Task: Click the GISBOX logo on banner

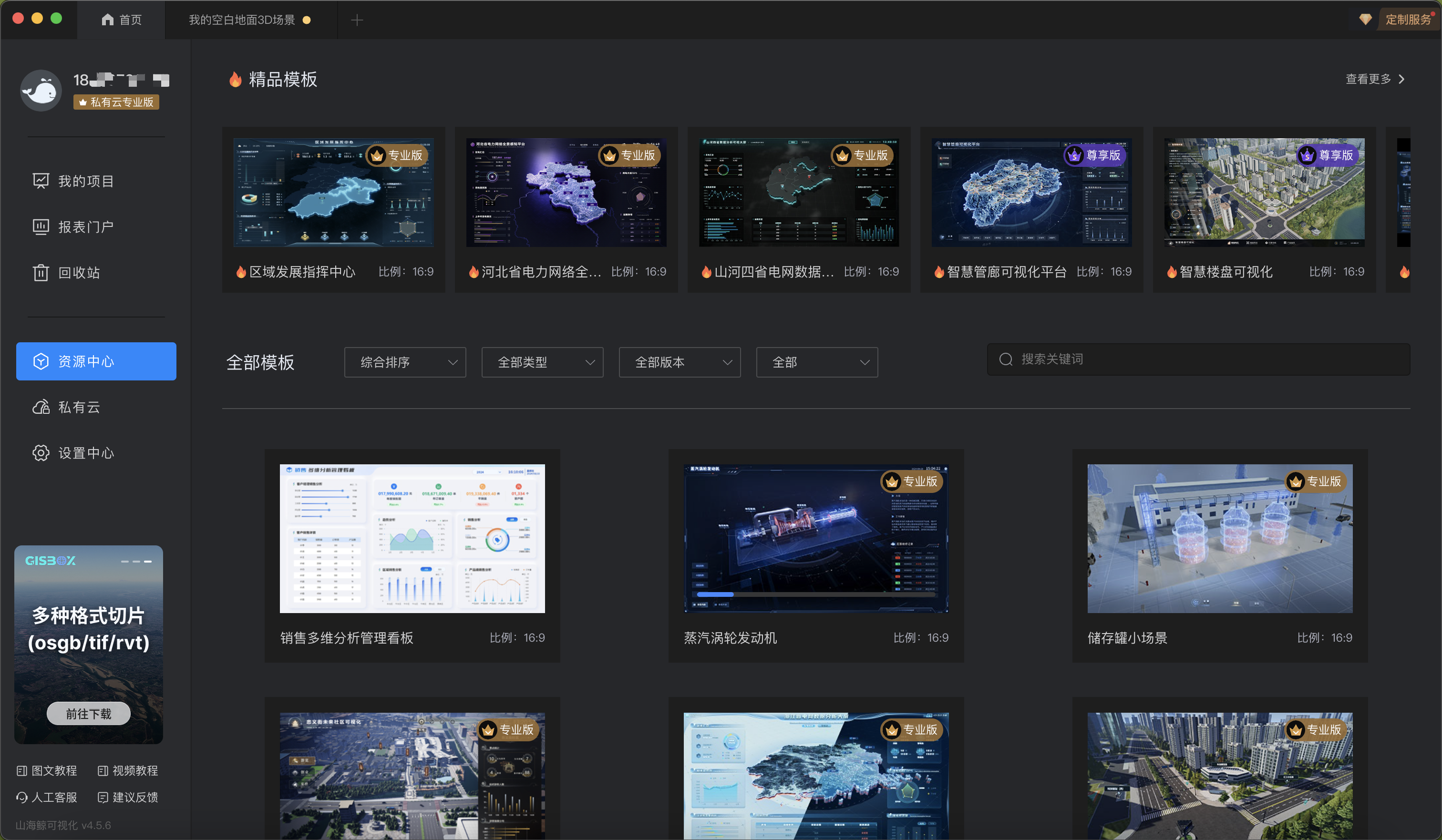Action: click(x=51, y=561)
